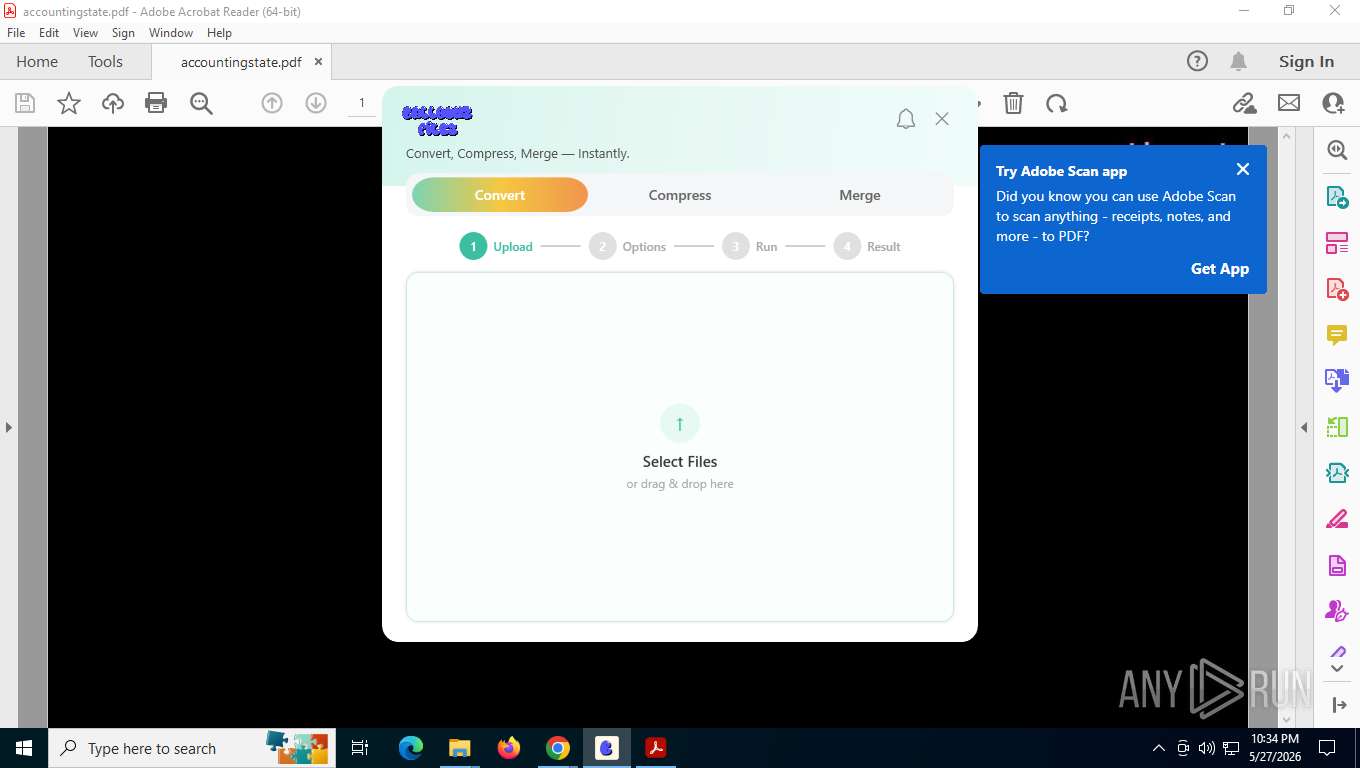Open the Compress PDF green tool icon
This screenshot has width=1360, height=768.
[x=1337, y=427]
